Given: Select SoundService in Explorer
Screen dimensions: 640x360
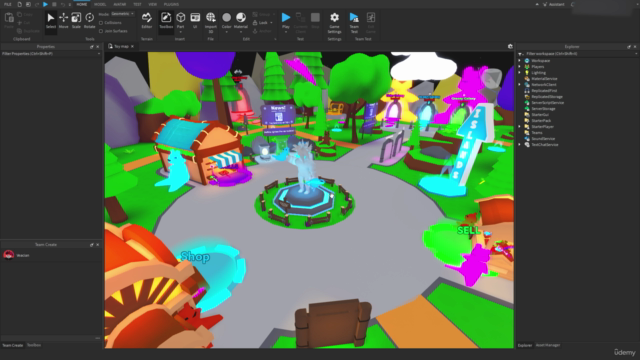Looking at the screenshot, I should click(x=543, y=139).
